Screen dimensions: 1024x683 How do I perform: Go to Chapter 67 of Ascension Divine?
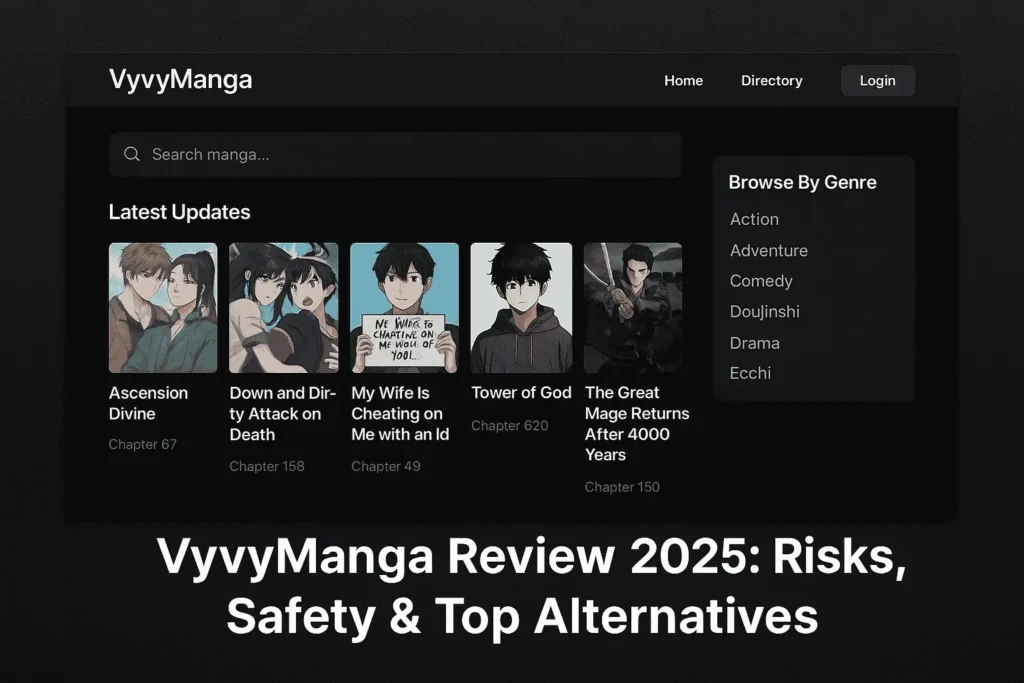[x=142, y=444]
